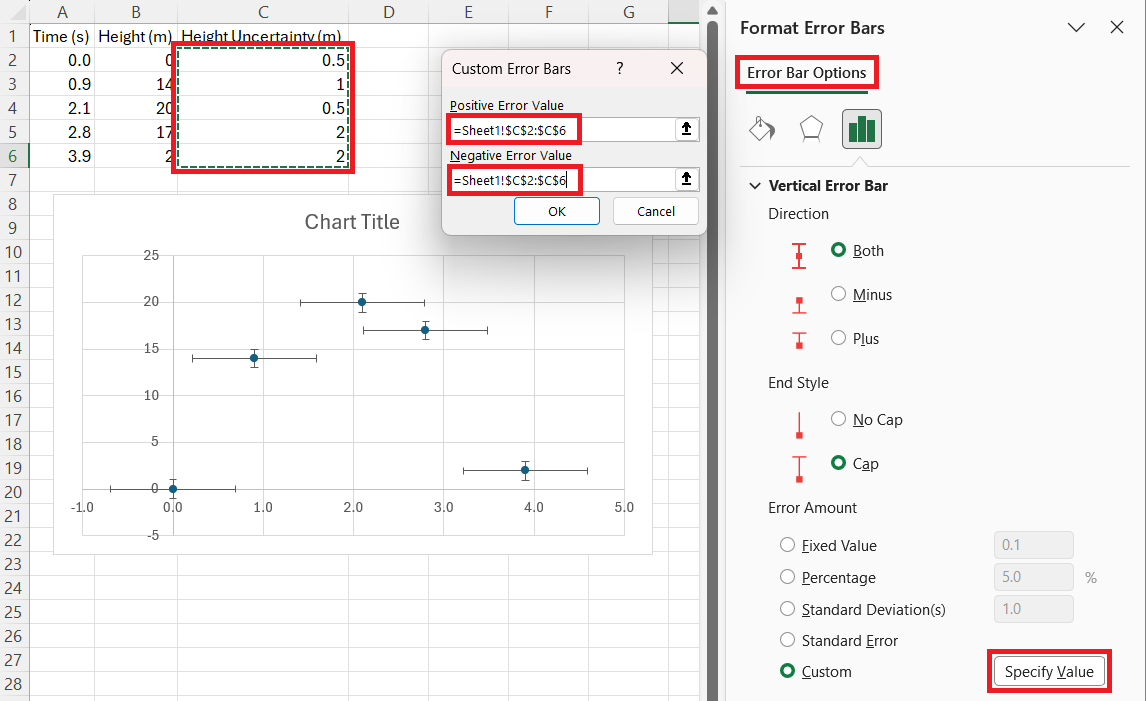
Task: Open Fill & Line paint bucket icon
Action: click(762, 129)
